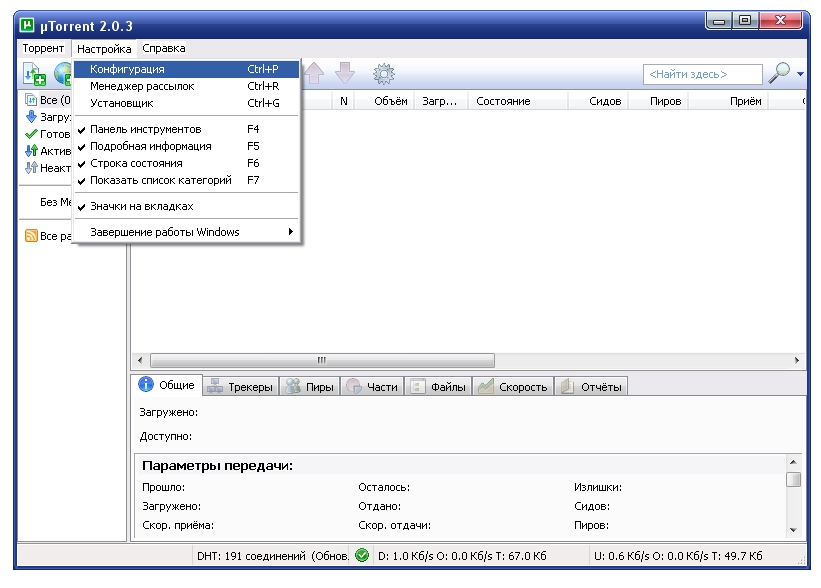Click the details panel scroll down arrow

click(x=793, y=530)
